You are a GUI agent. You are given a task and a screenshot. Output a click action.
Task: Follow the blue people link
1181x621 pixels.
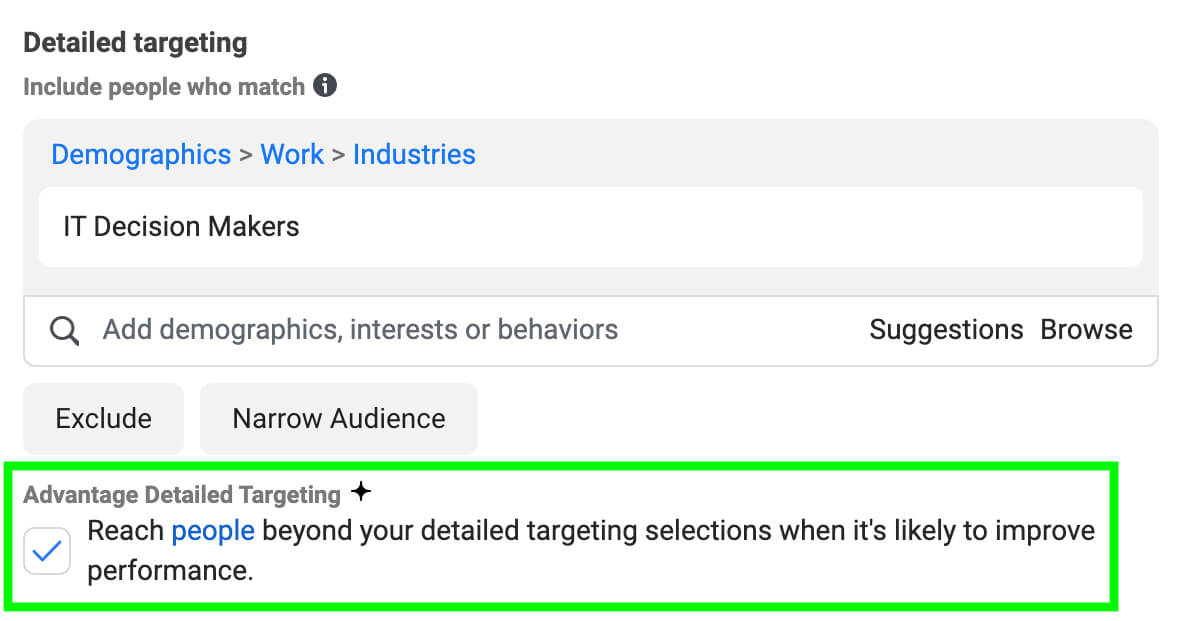(213, 530)
